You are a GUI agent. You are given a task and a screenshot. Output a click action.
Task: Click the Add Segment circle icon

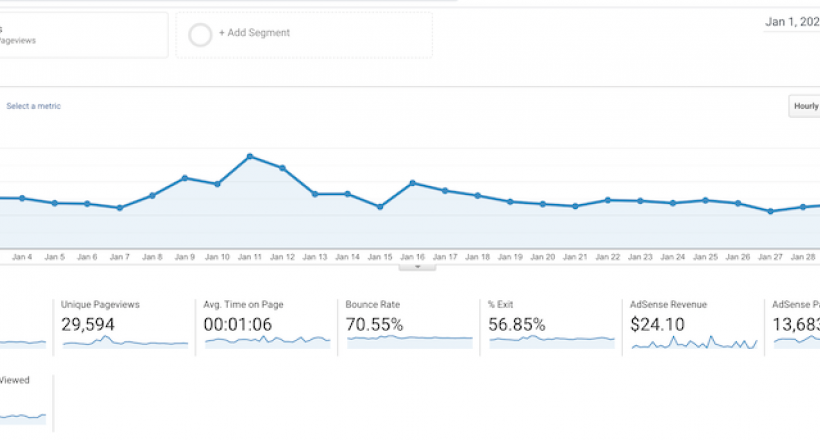[x=200, y=35]
